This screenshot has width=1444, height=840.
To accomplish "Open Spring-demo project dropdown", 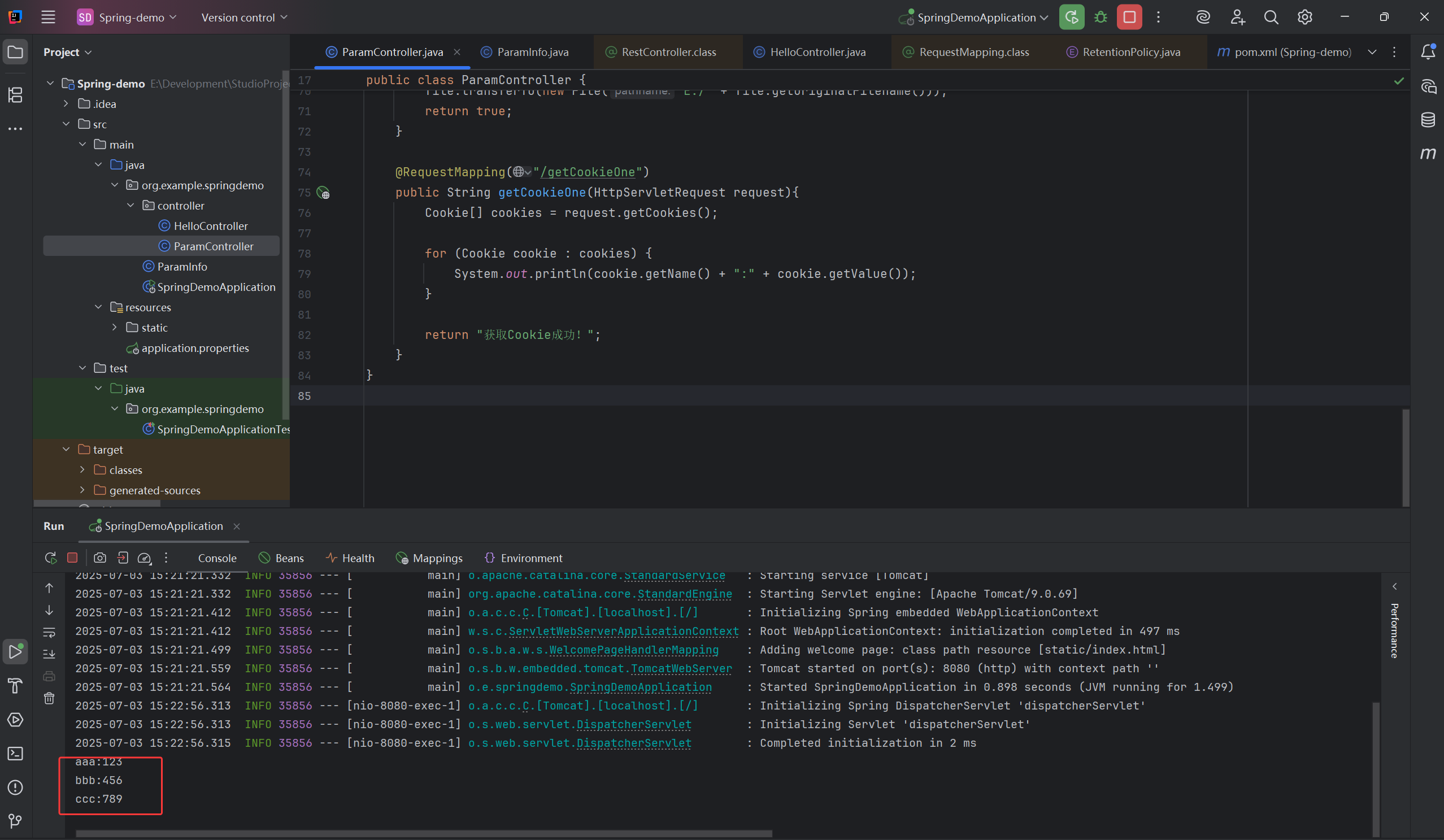I will (x=127, y=17).
